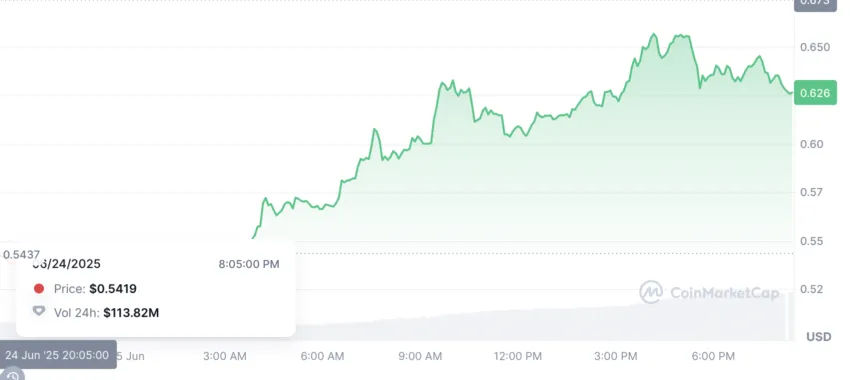This screenshot has height=380, width=850.
Task: Click the CoinMarketCap watermark logo icon
Action: tap(651, 292)
